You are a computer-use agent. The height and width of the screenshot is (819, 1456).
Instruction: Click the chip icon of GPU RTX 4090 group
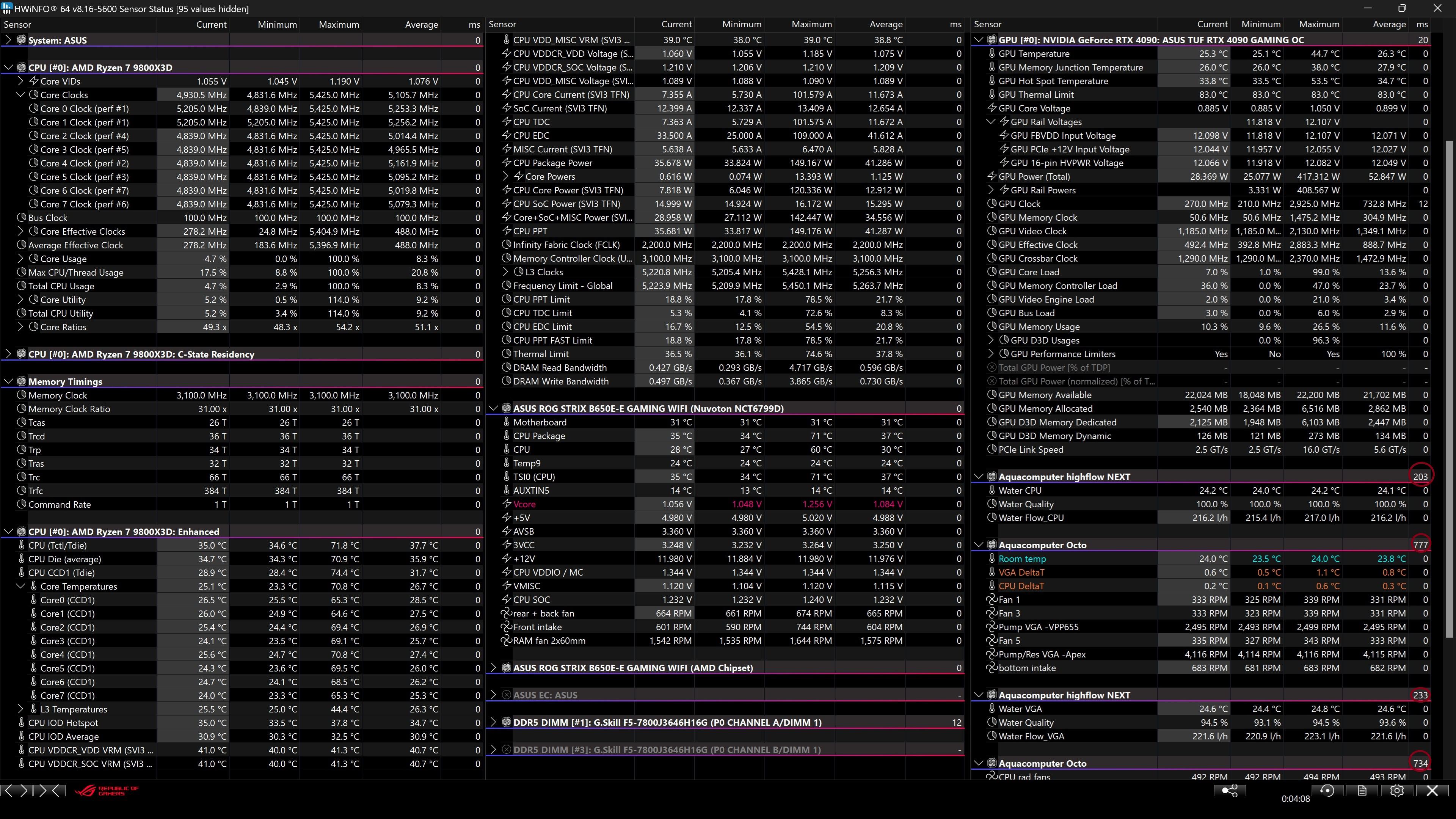992,39
